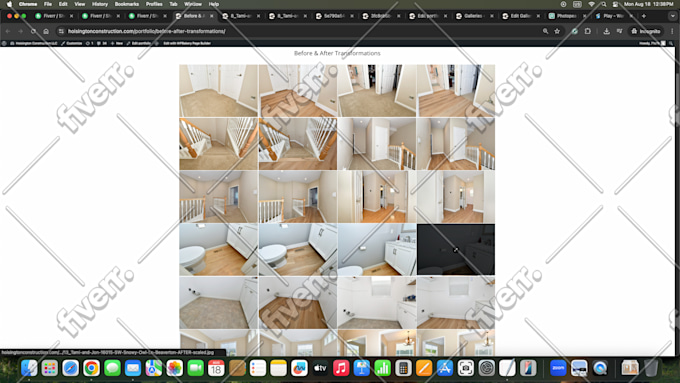The height and width of the screenshot is (383, 680).
Task: Open the Chrome three-dot menu
Action: [672, 31]
